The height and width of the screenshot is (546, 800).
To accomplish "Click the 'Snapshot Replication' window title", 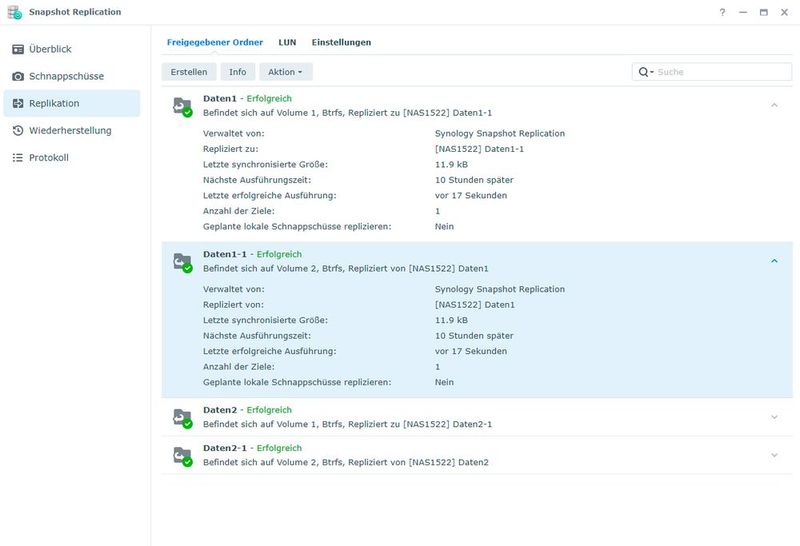I will click(x=75, y=12).
